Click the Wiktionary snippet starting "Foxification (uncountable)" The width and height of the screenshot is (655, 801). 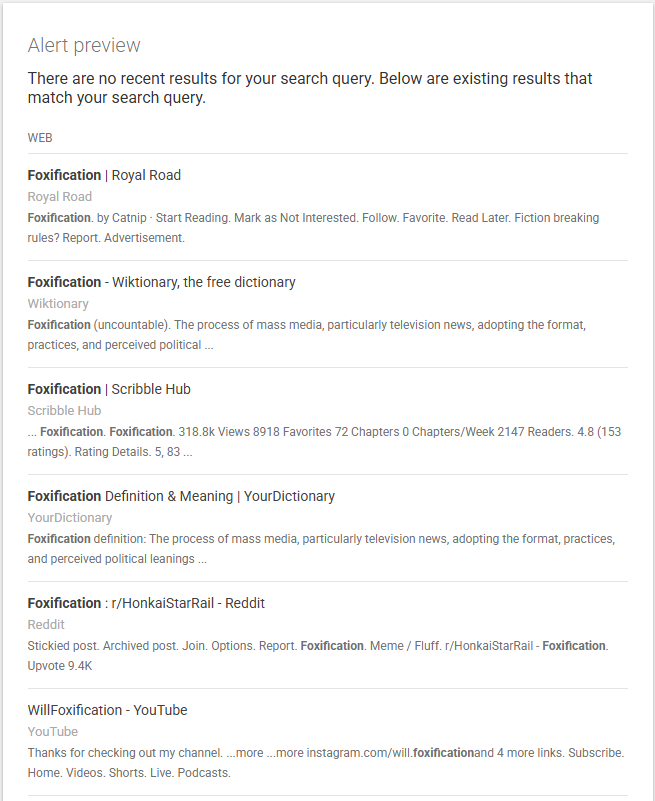pos(306,334)
